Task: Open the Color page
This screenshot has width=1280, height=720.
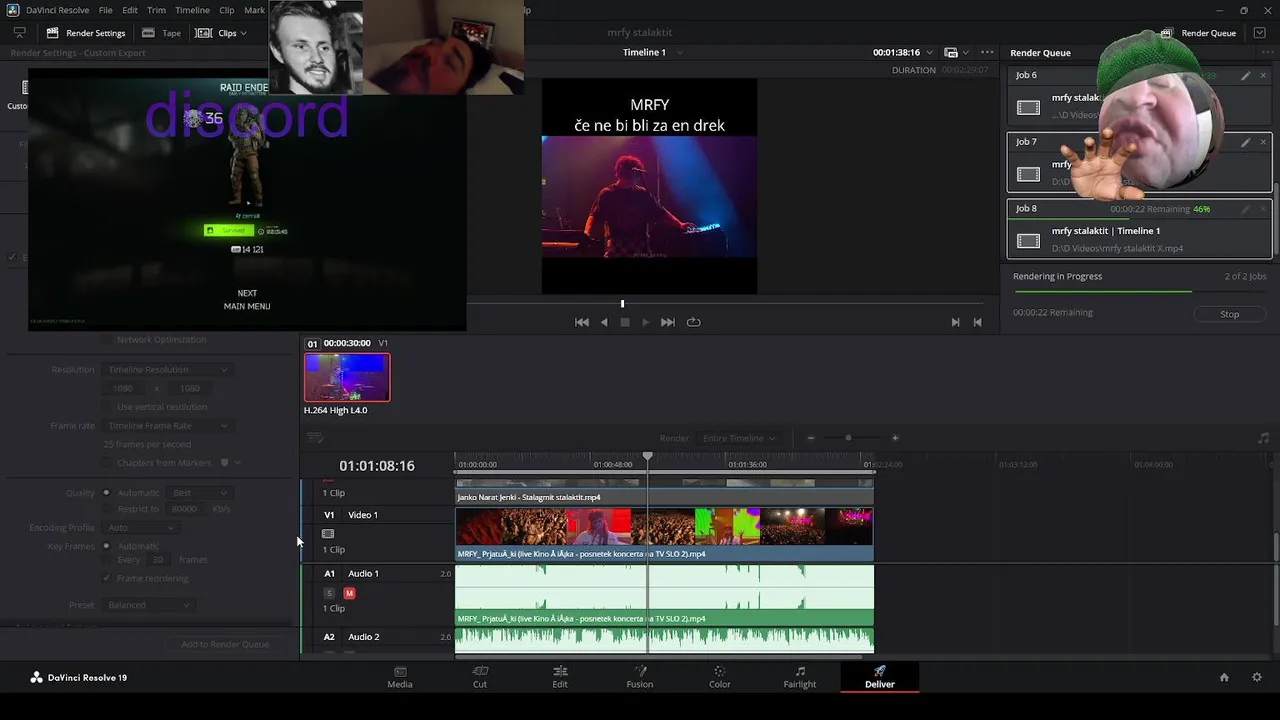Action: (x=720, y=677)
